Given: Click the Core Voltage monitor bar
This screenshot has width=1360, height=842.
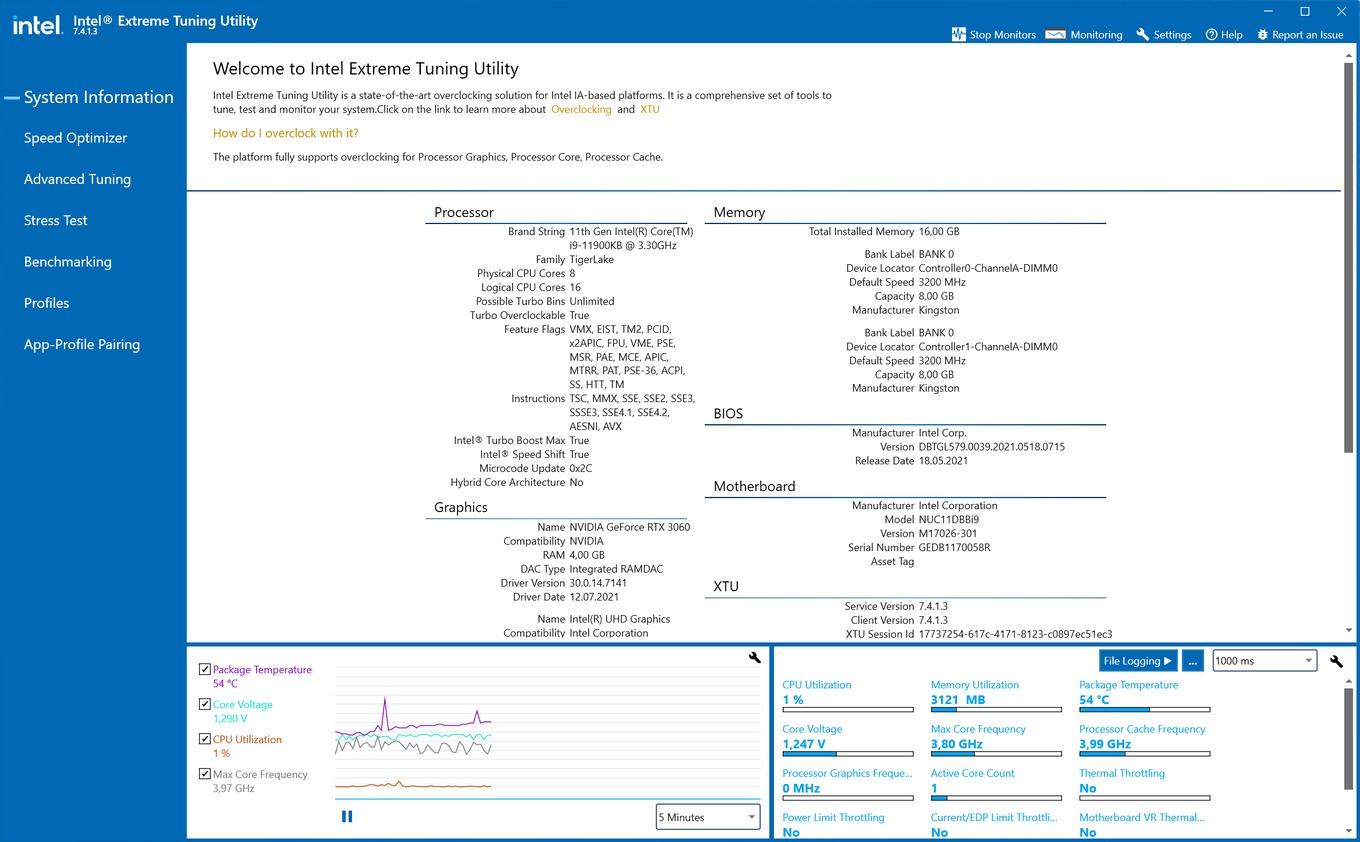Looking at the screenshot, I should pos(847,753).
